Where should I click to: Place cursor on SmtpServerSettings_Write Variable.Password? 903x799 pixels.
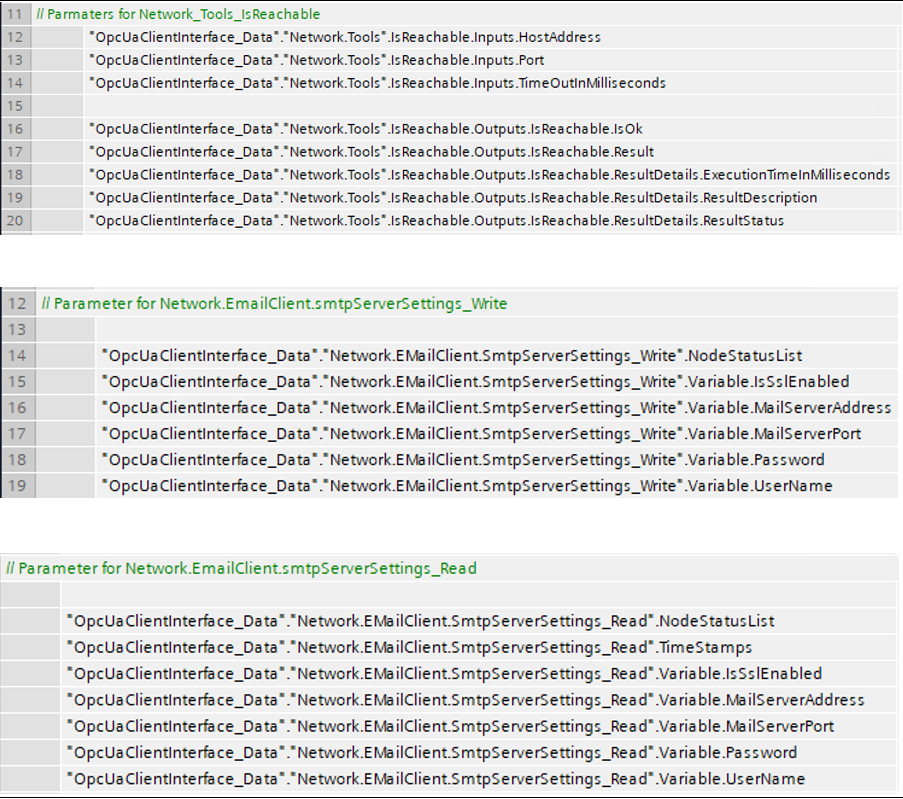point(463,460)
